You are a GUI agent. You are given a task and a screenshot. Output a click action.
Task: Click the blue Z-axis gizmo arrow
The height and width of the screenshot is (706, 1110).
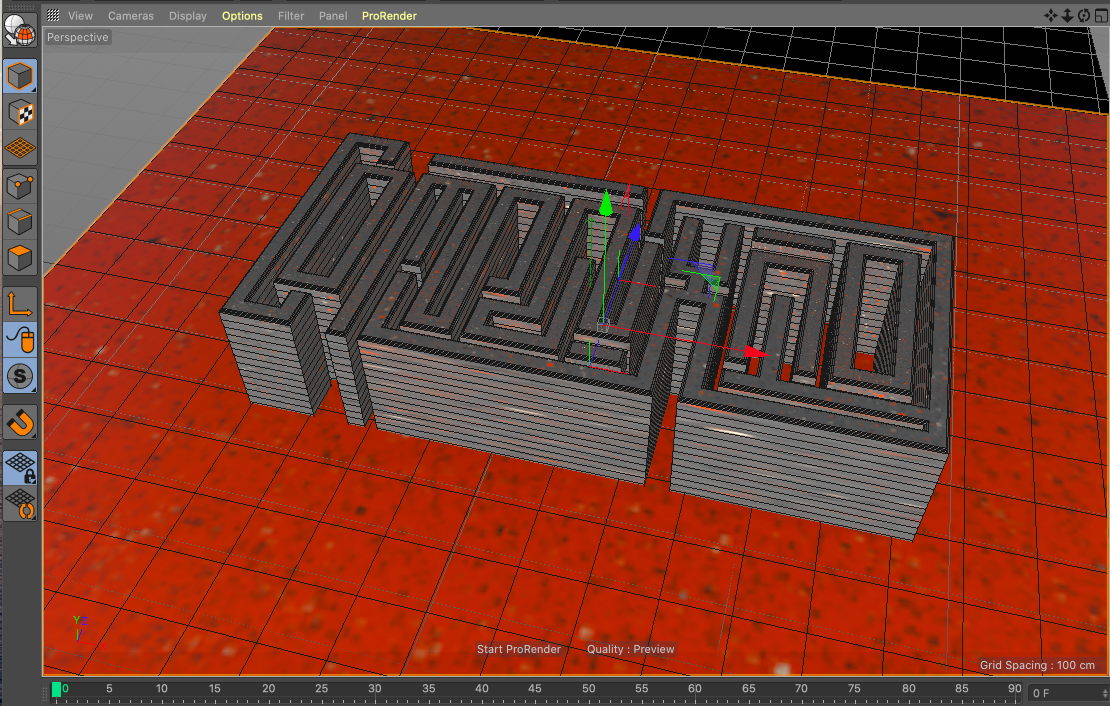click(x=635, y=232)
